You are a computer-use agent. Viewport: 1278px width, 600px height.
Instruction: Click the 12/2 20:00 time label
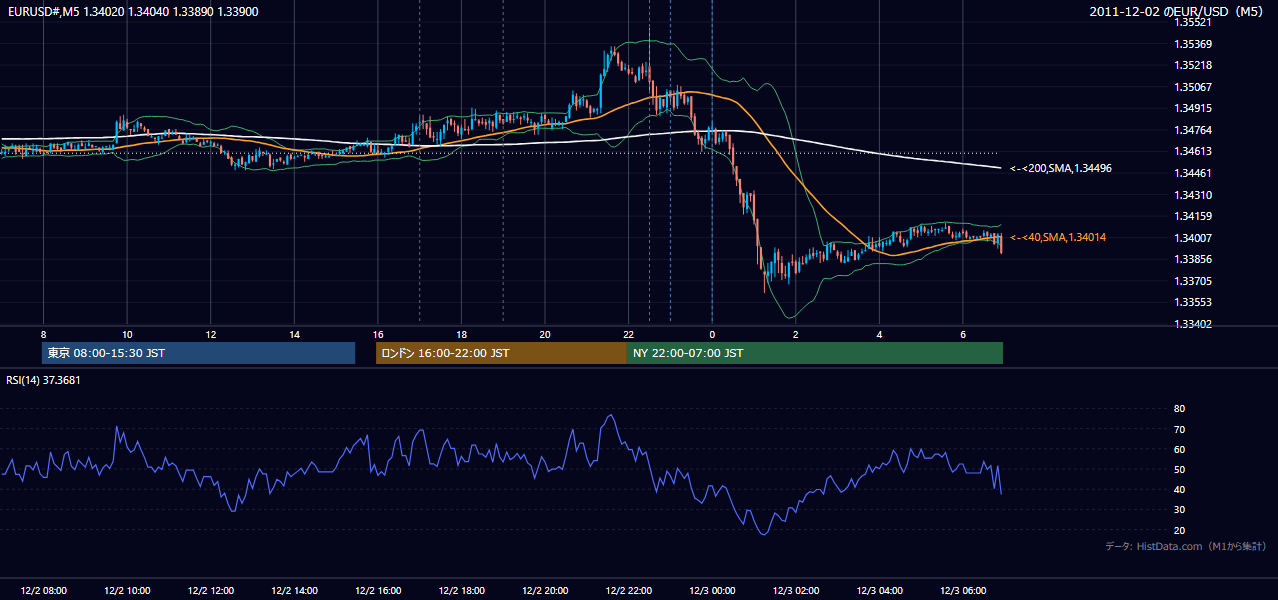[x=544, y=591]
